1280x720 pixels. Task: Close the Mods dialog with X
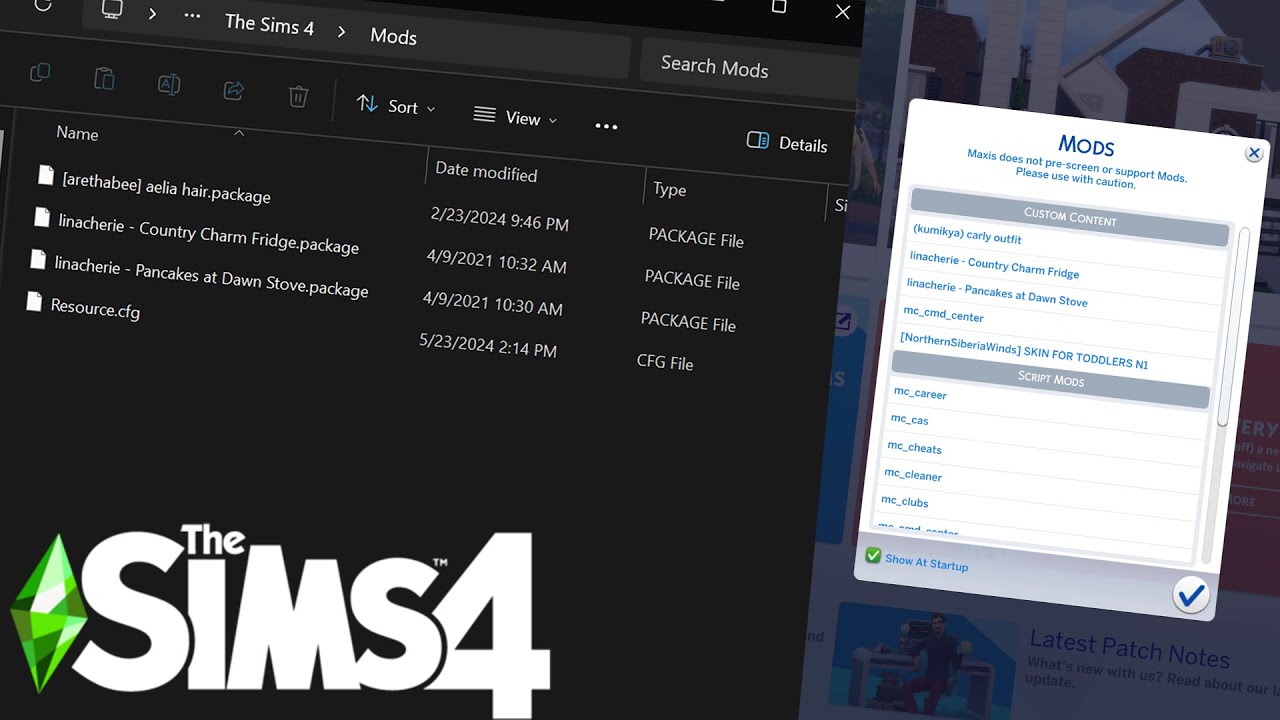pos(1253,153)
